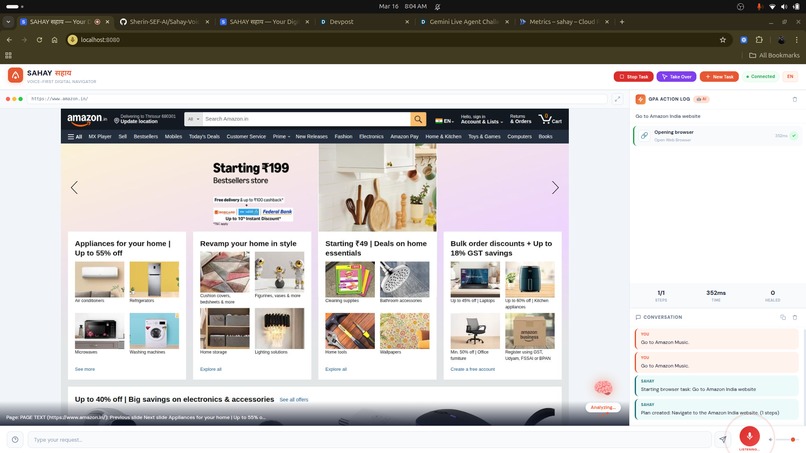Open Returns & Orders
The width and height of the screenshot is (806, 453).
(x=521, y=119)
